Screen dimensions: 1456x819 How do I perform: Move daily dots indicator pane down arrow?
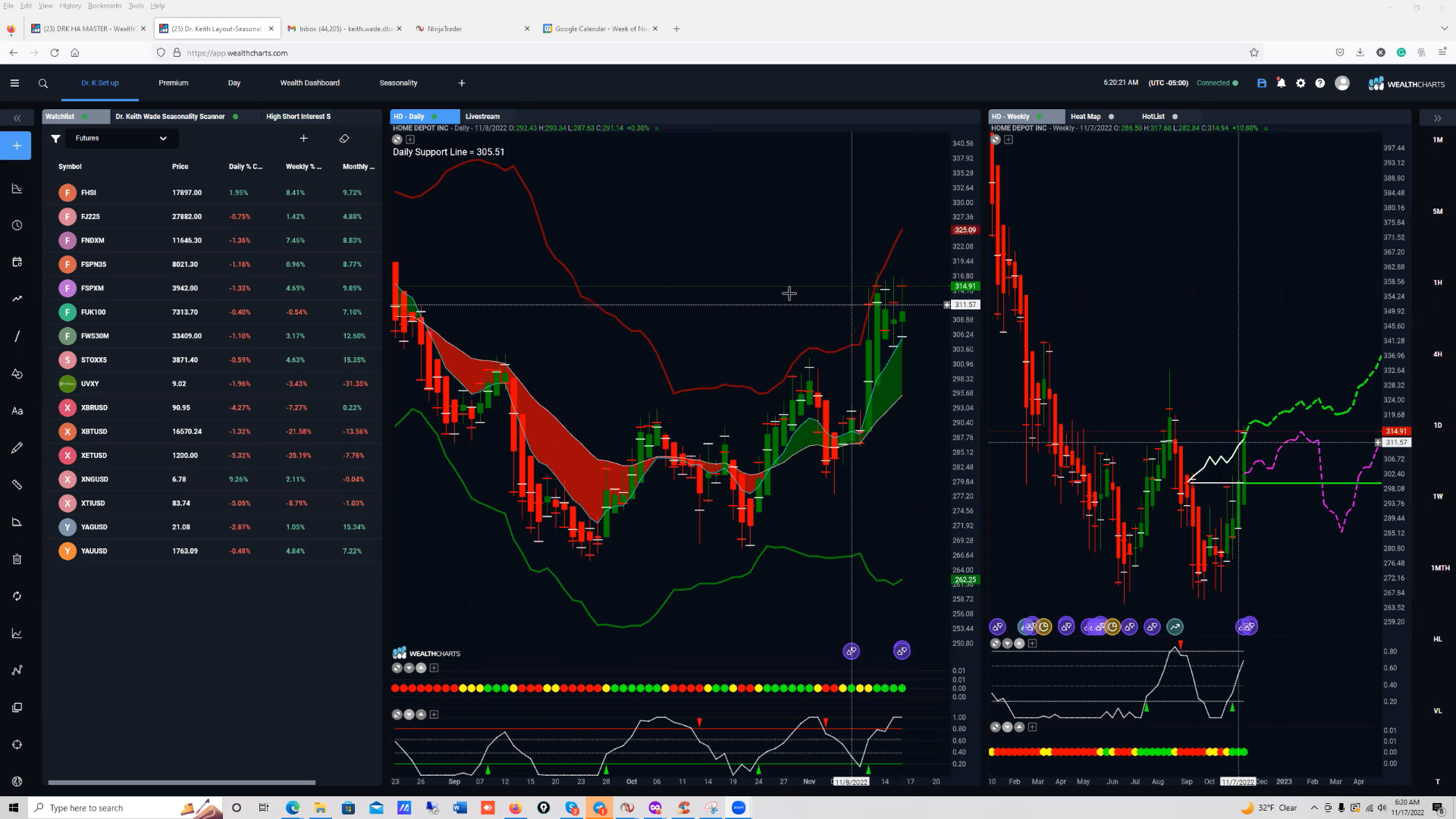point(409,668)
